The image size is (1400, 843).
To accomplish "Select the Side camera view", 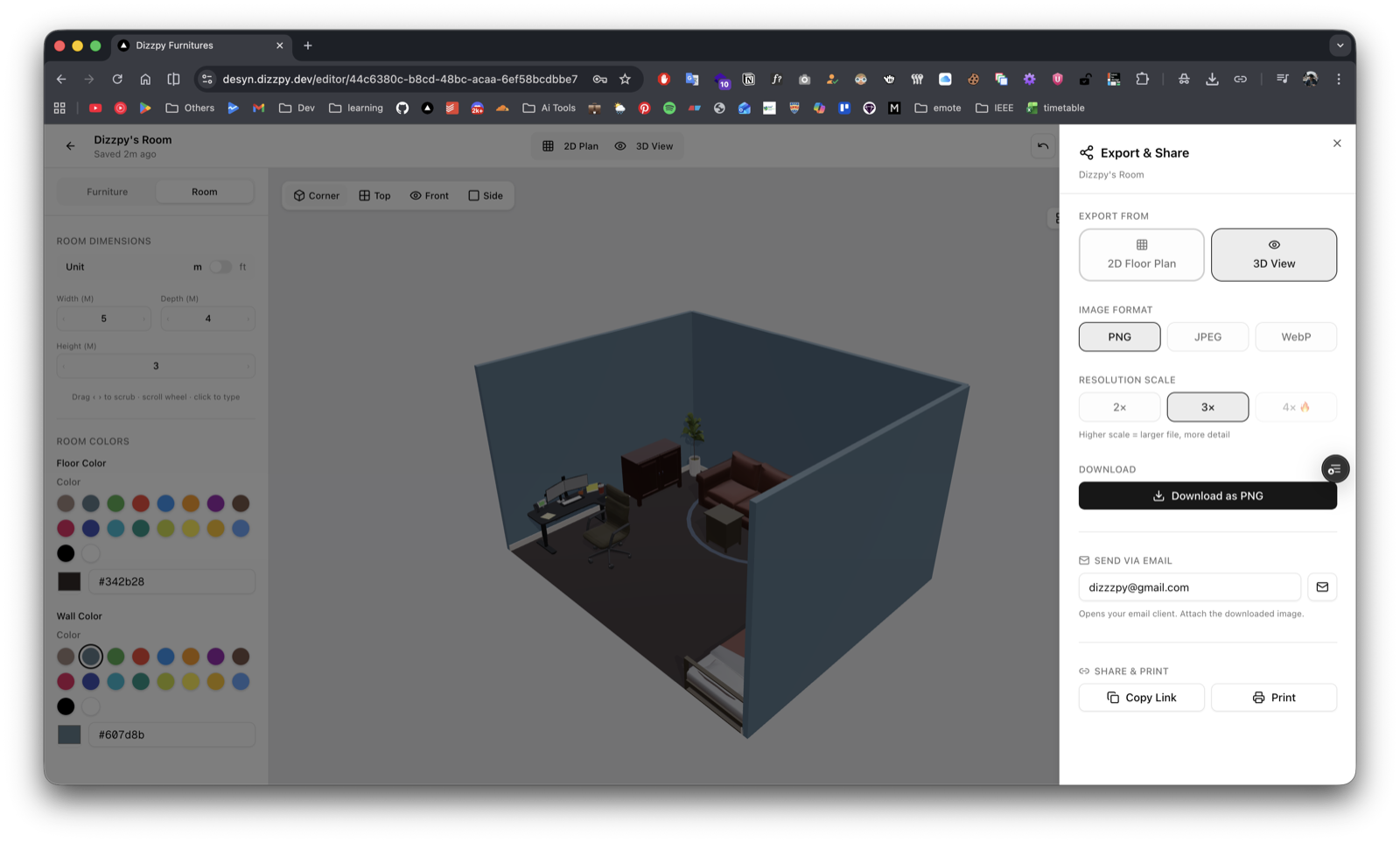I will (486, 196).
